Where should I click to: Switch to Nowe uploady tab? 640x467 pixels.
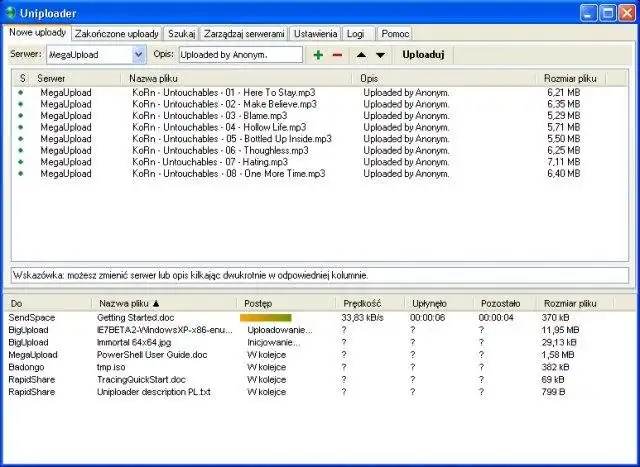(37, 33)
